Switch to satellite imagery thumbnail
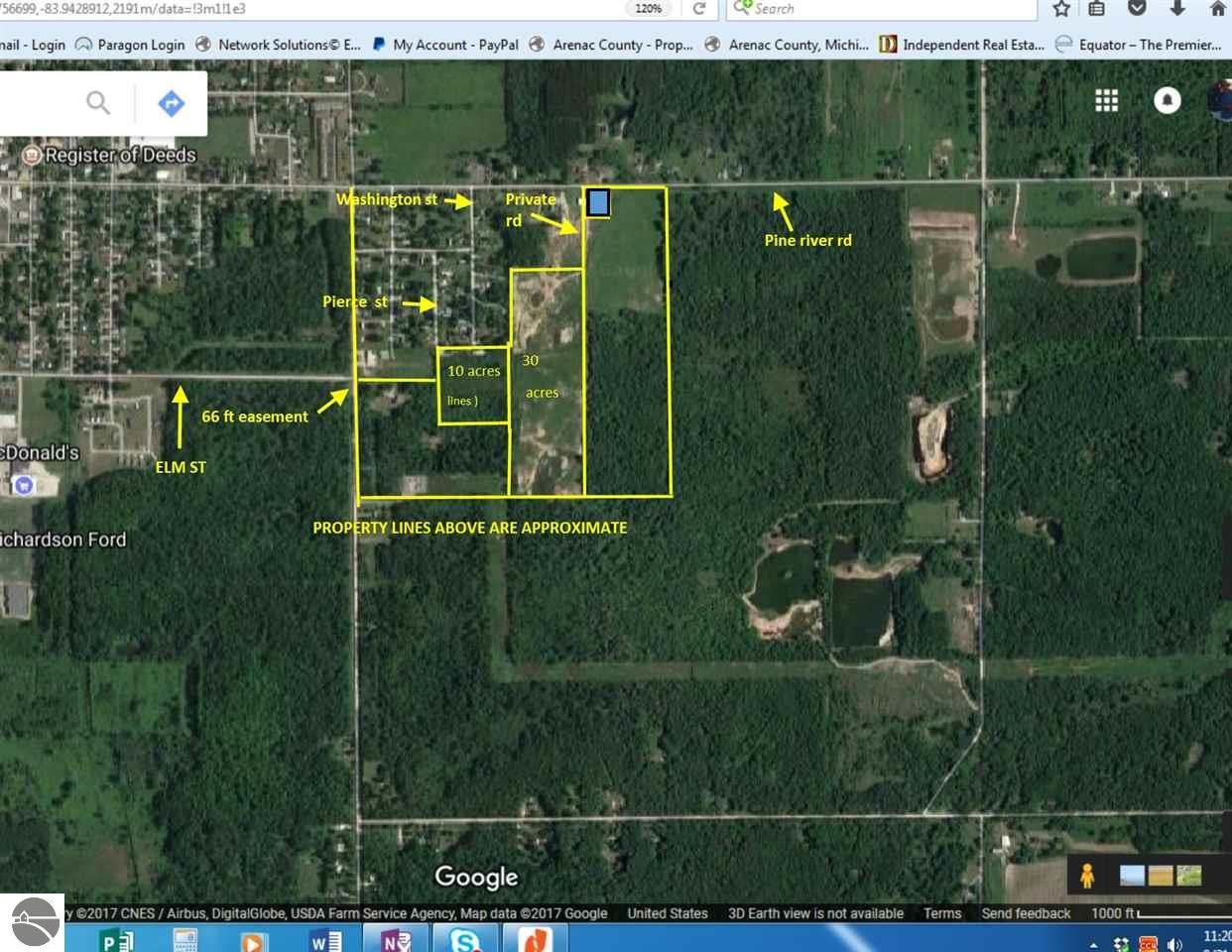This screenshot has width=1232, height=952. [x=1131, y=874]
